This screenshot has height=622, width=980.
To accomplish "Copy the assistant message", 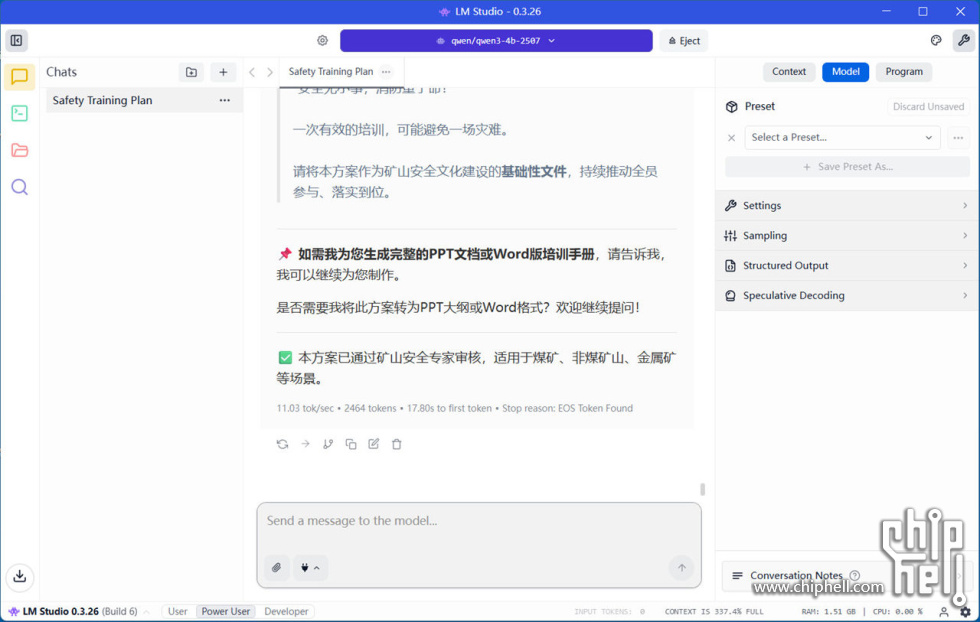I will pos(351,444).
